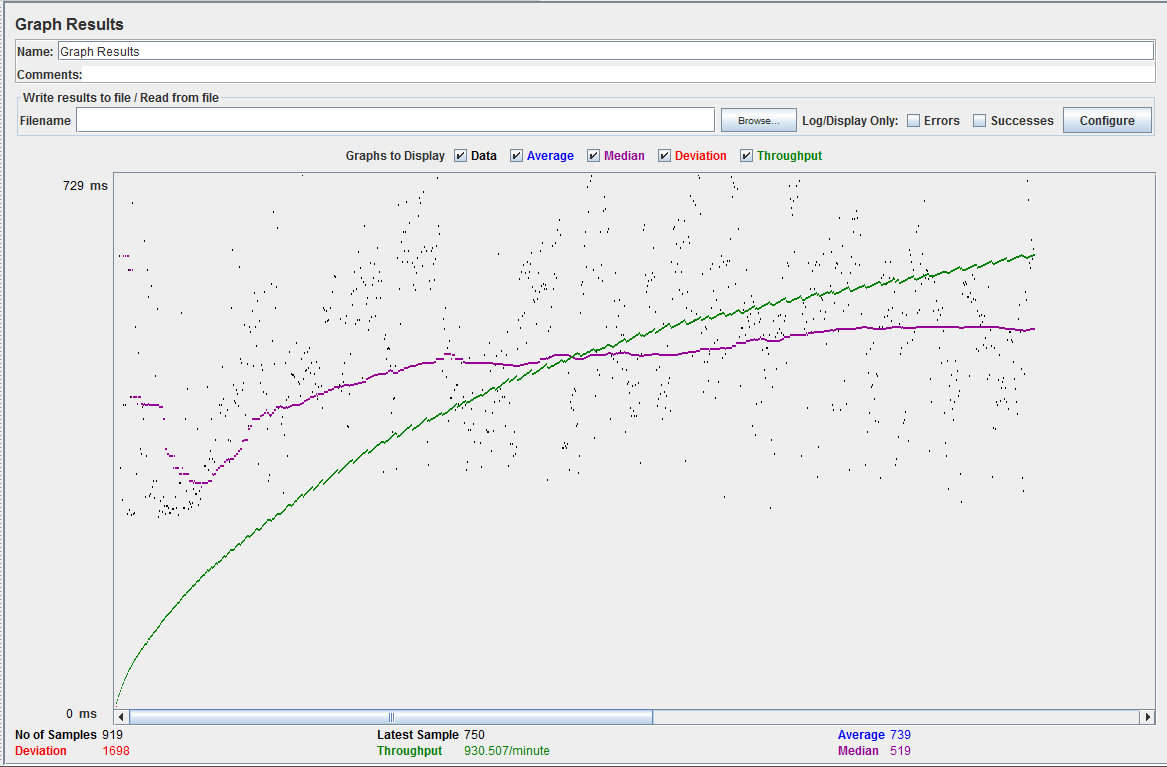Click the left scroll arrow icon

point(120,716)
